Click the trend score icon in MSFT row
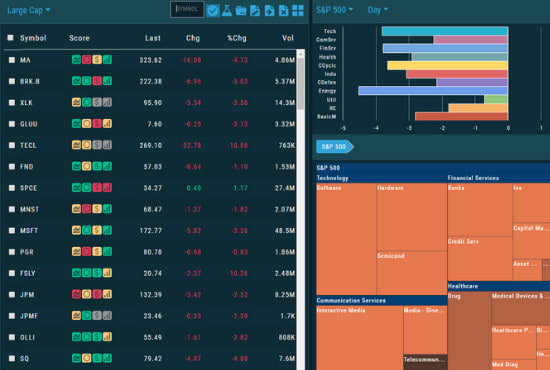 point(76,230)
